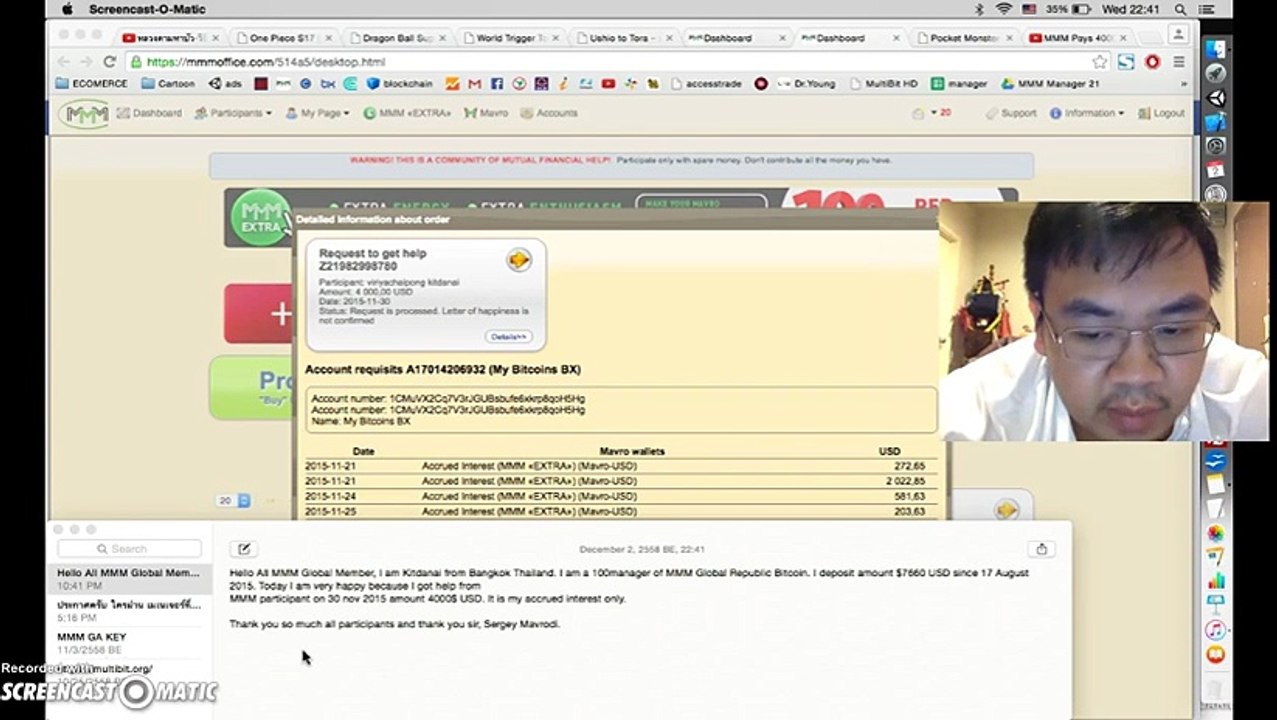Open the Gmail bookmark icon
The height and width of the screenshot is (720, 1277).
pos(474,84)
